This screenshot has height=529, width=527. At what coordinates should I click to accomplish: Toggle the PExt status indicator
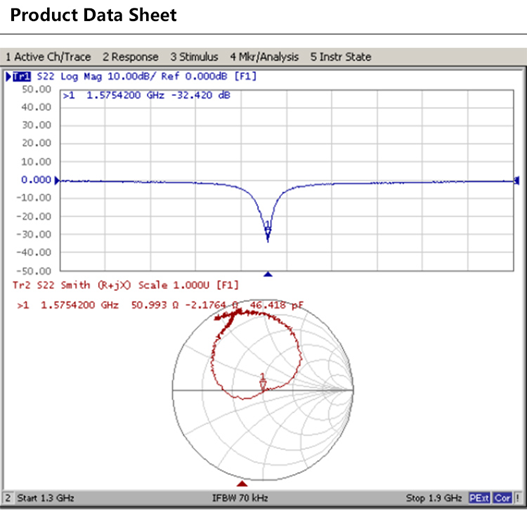click(479, 498)
